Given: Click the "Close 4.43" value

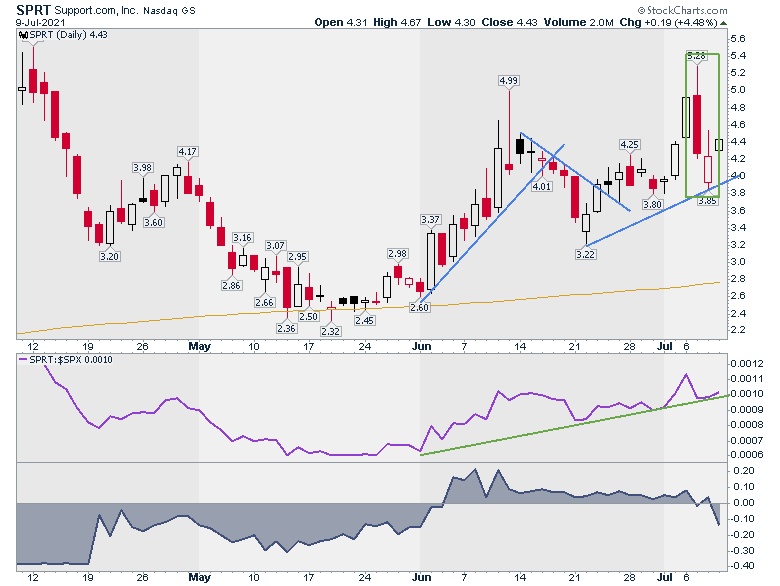Looking at the screenshot, I should (509, 22).
